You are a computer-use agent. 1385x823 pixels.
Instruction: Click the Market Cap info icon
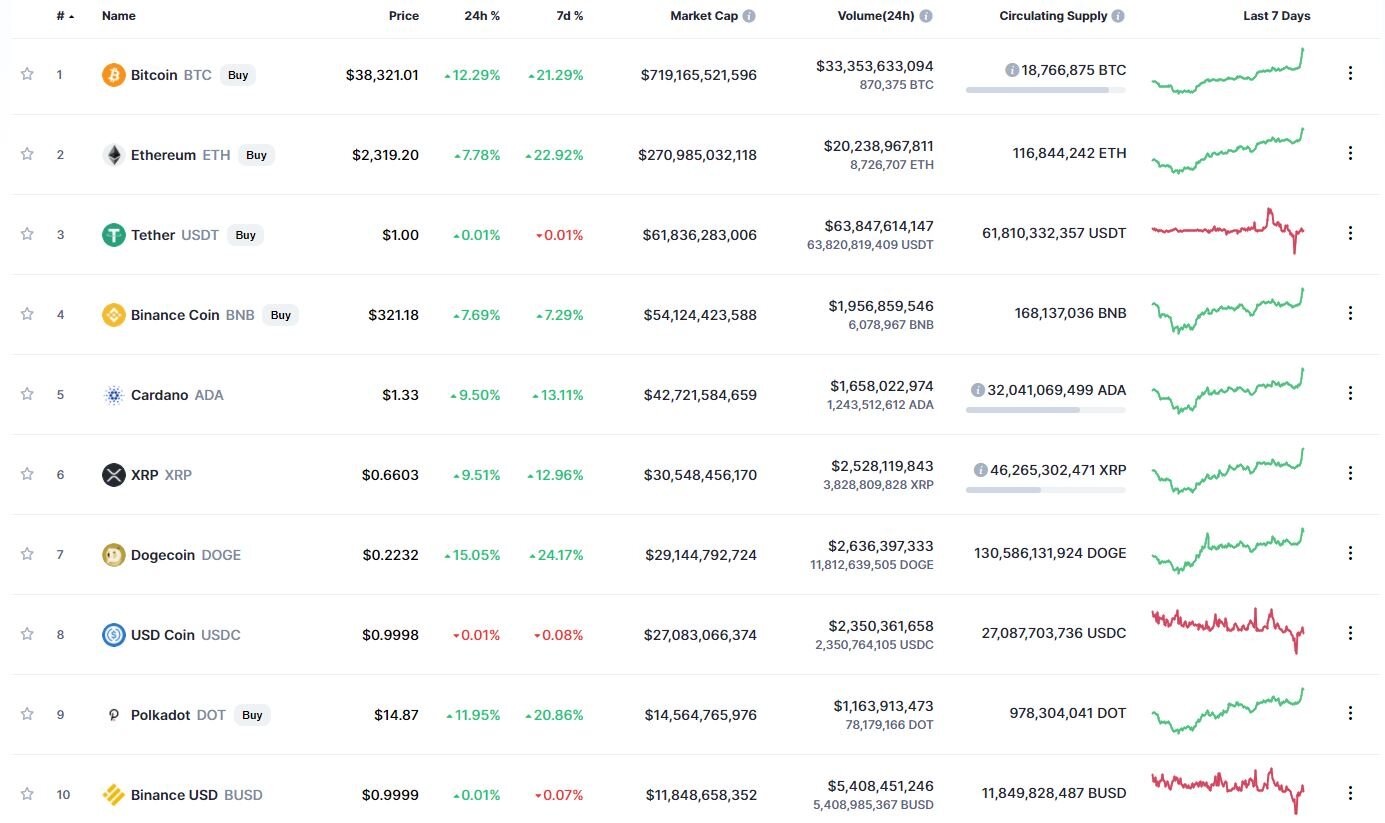(x=749, y=16)
